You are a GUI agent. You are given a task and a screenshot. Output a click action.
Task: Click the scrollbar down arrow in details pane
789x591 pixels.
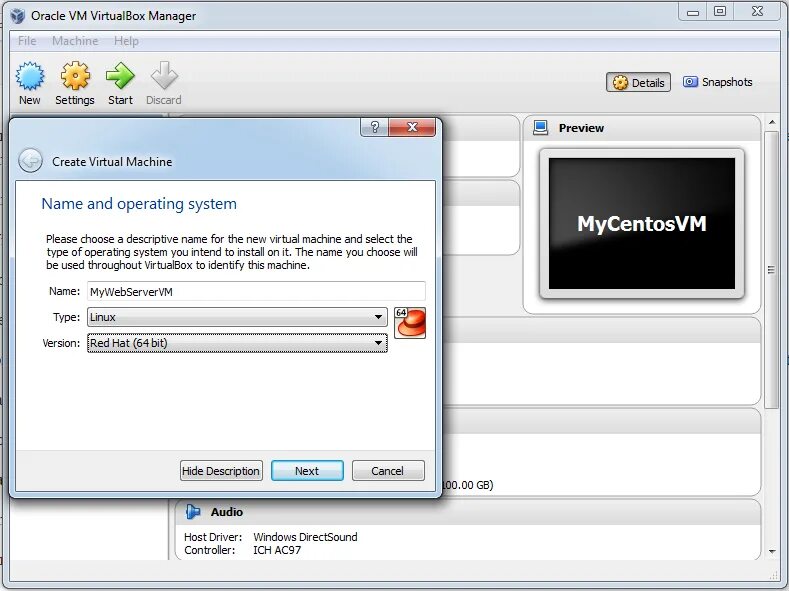tap(772, 552)
